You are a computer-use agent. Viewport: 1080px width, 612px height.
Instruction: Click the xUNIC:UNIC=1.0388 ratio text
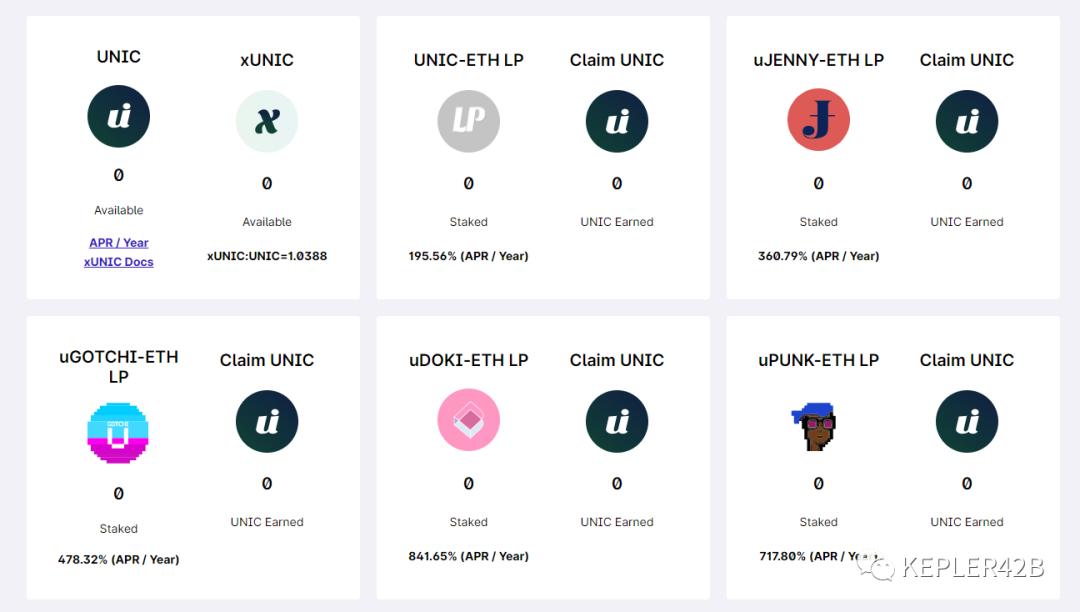point(267,256)
